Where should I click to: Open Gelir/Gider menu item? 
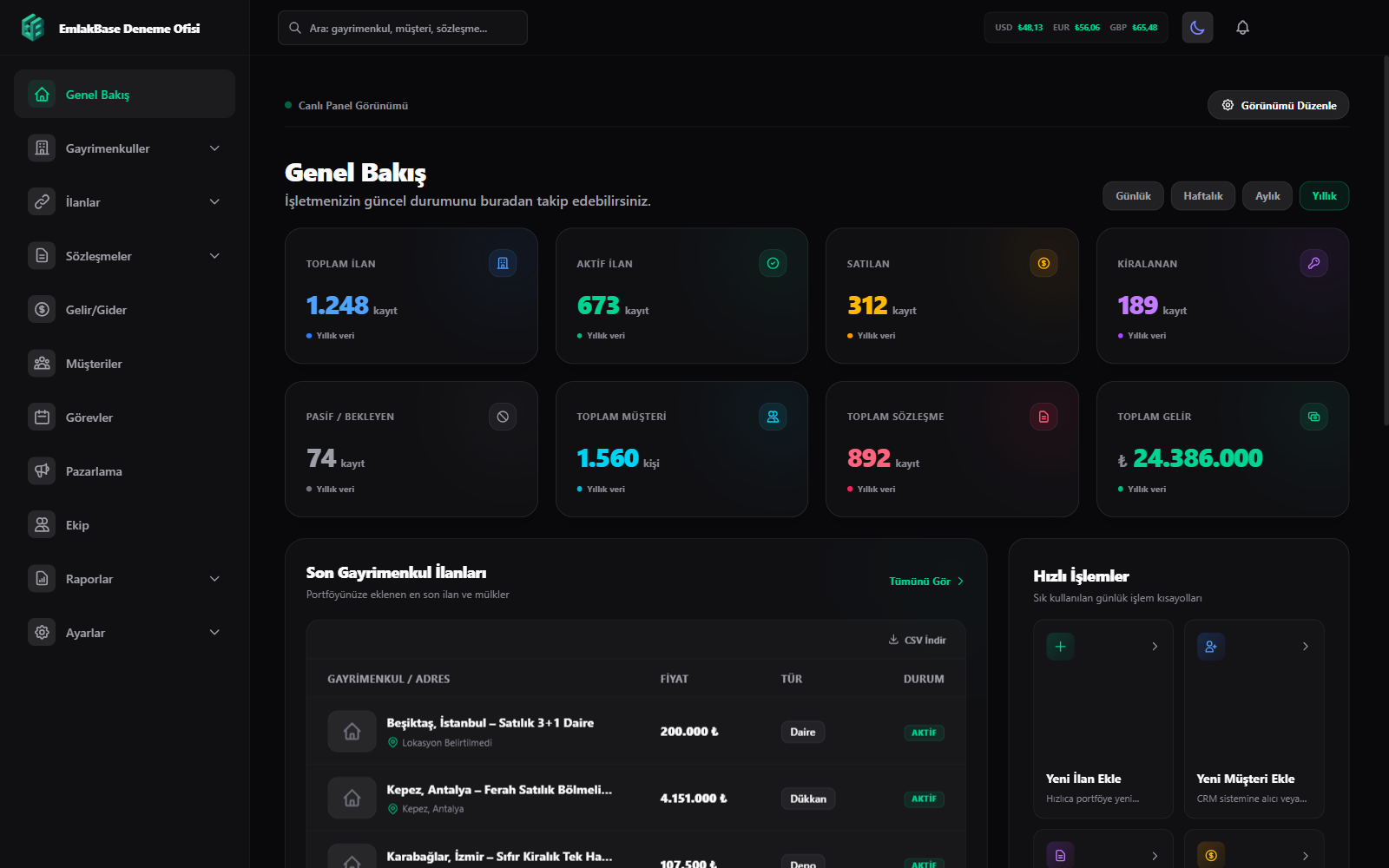point(124,309)
